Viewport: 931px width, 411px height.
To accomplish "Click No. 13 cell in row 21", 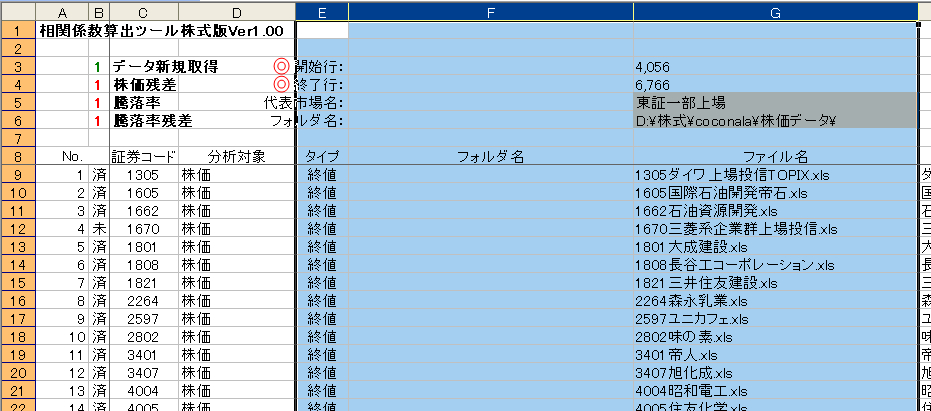I will (x=62, y=391).
